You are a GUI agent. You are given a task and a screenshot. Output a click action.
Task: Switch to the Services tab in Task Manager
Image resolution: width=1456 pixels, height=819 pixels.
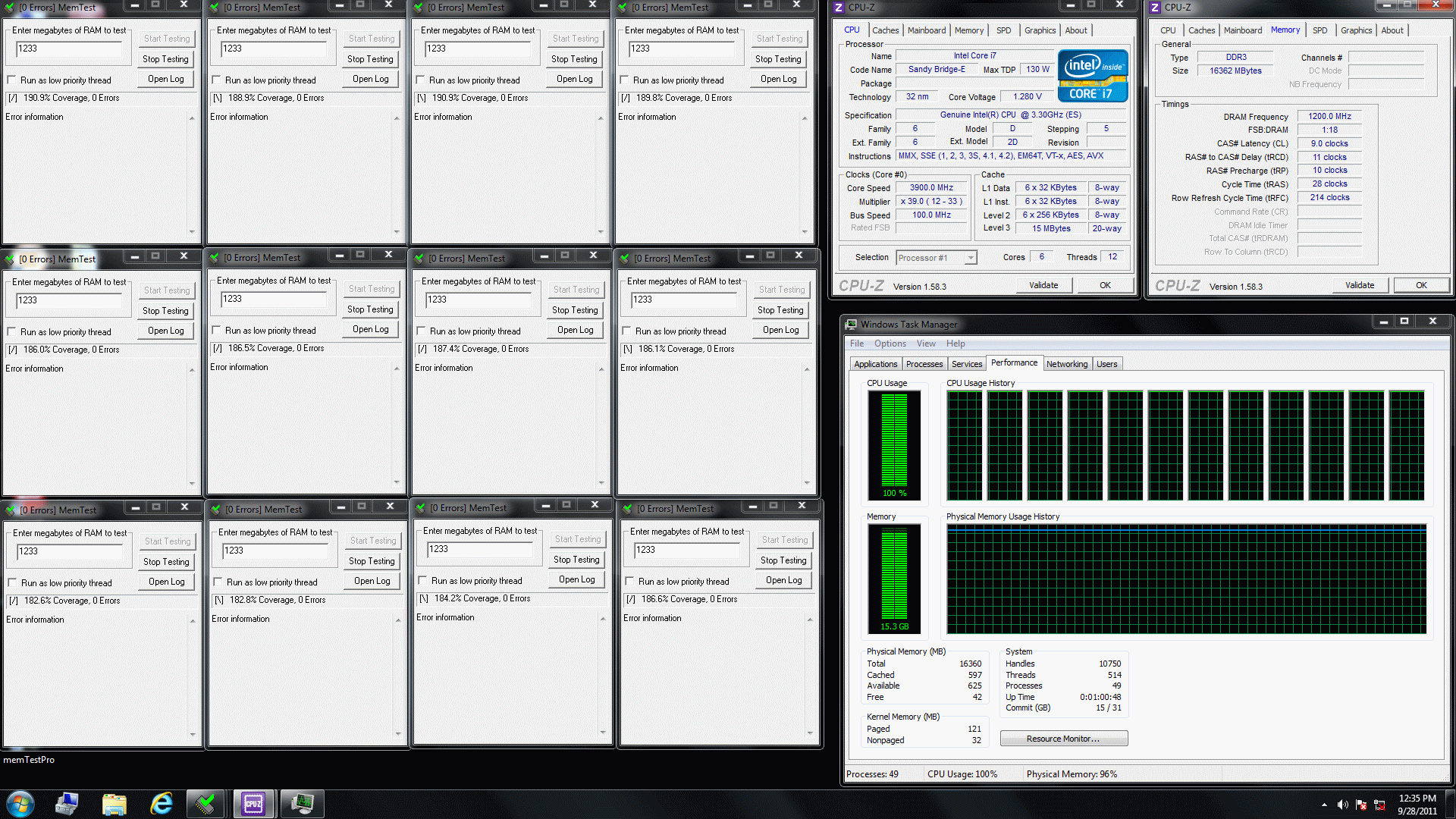[x=967, y=364]
